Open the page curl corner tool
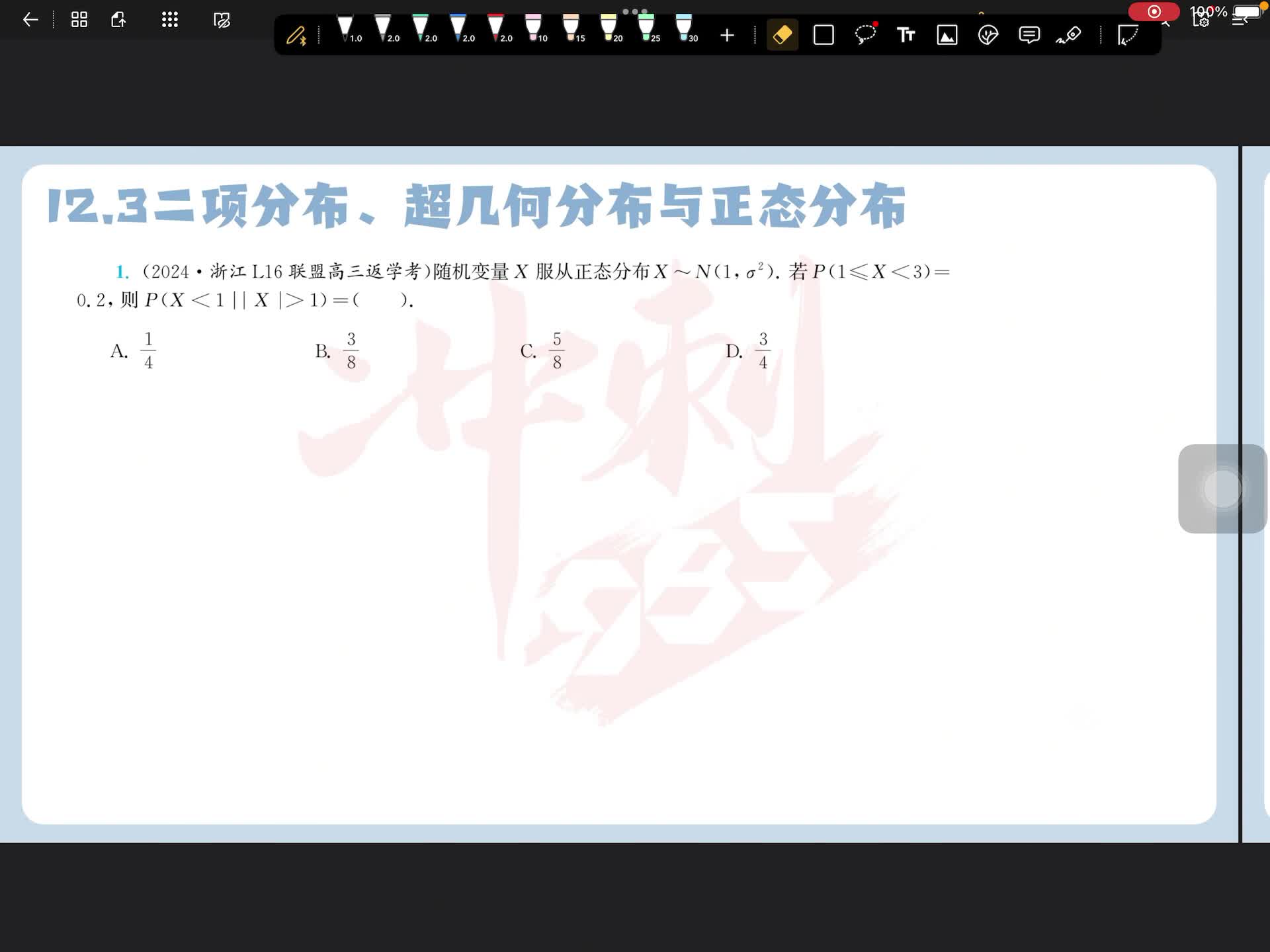 coord(1127,34)
